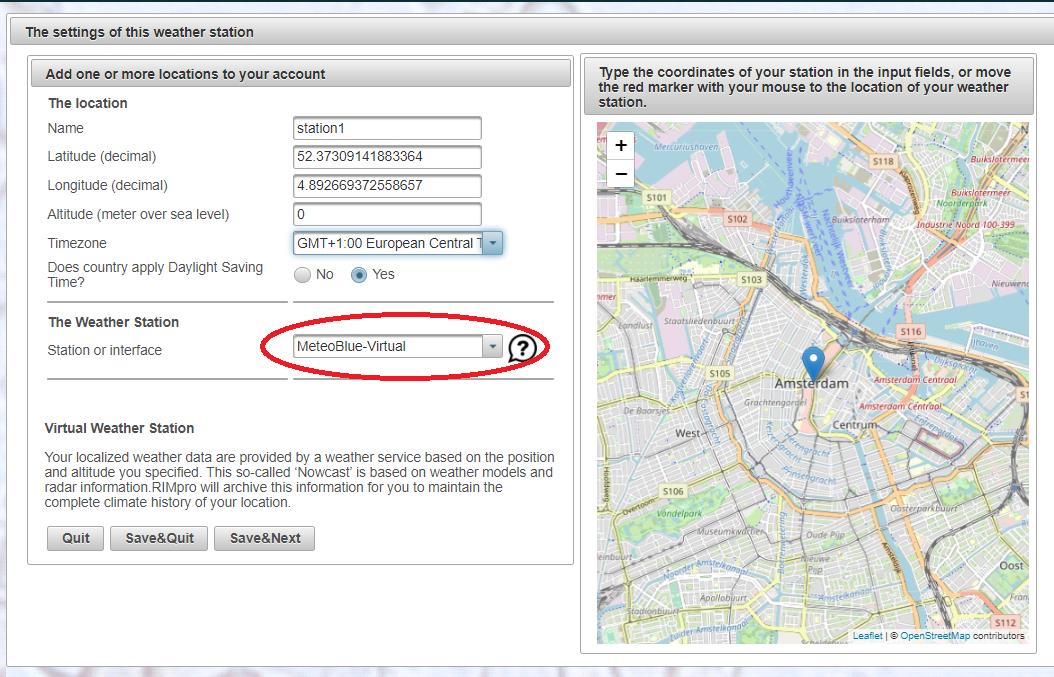Viewport: 1054px width, 677px height.
Task: Enable Daylight Saving Time with Yes
Action: pos(359,274)
